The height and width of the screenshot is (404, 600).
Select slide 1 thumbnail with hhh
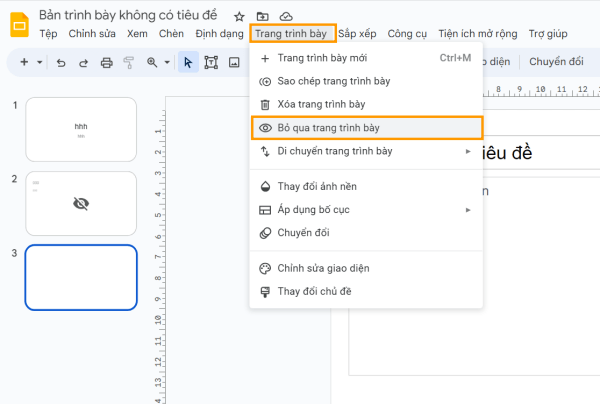click(x=81, y=129)
